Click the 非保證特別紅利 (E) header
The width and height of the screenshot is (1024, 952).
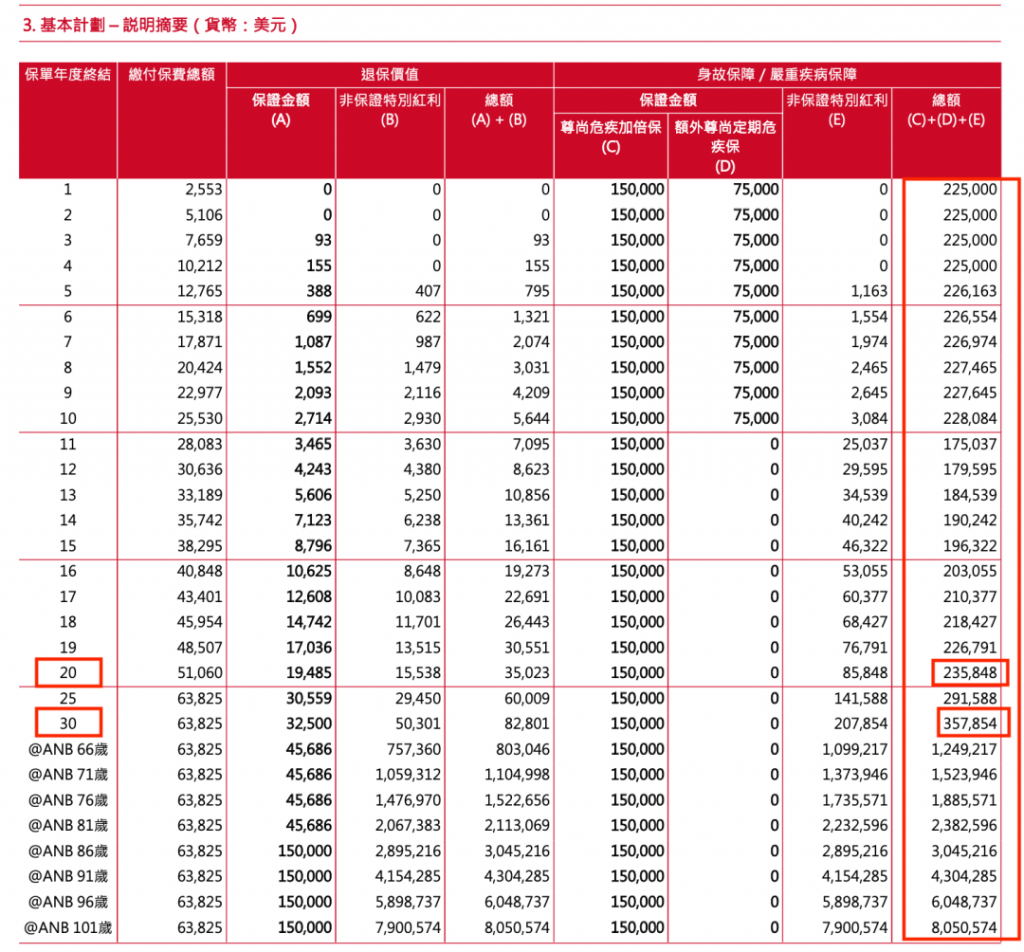[837, 109]
